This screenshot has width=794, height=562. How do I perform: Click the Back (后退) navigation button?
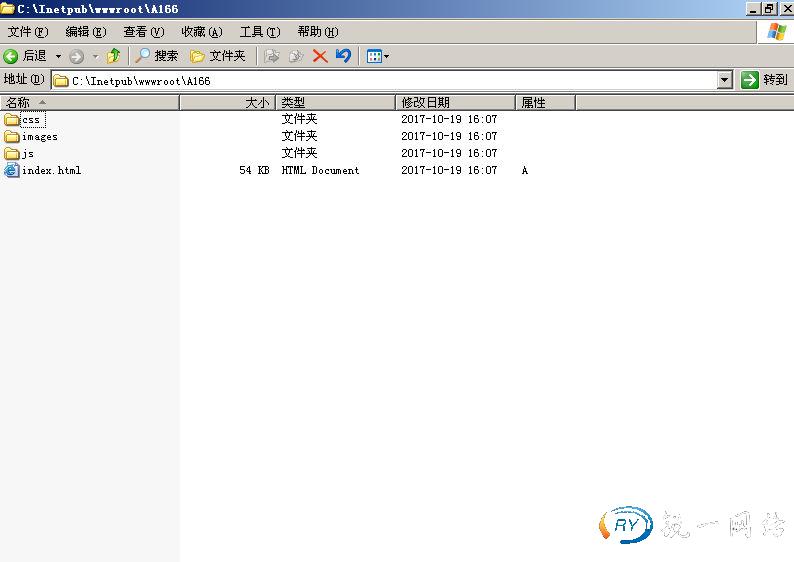[x=26, y=56]
